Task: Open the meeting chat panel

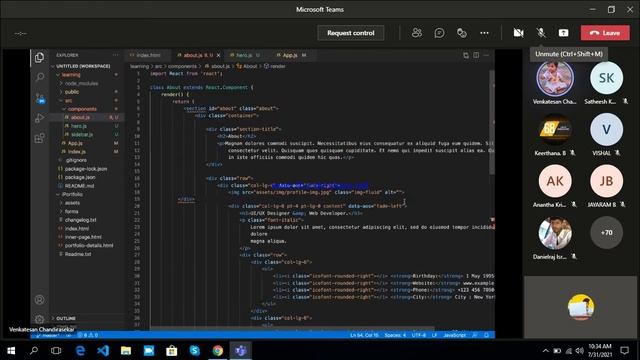Action: click(x=439, y=33)
